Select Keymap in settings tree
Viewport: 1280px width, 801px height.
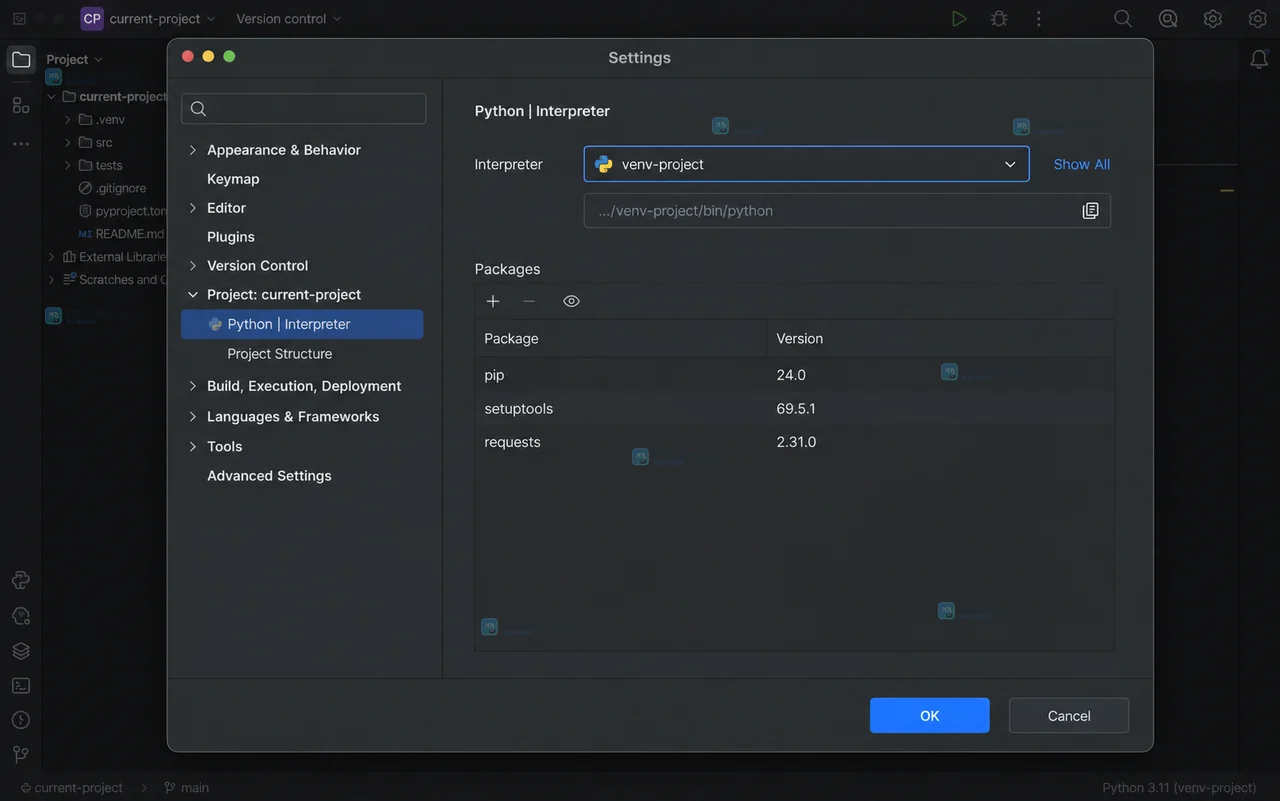(233, 179)
